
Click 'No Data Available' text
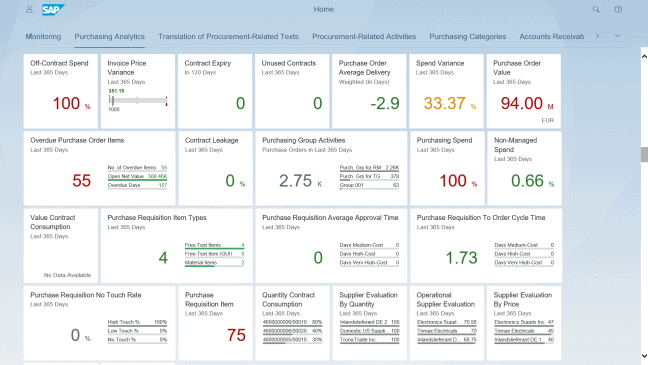[x=67, y=275]
